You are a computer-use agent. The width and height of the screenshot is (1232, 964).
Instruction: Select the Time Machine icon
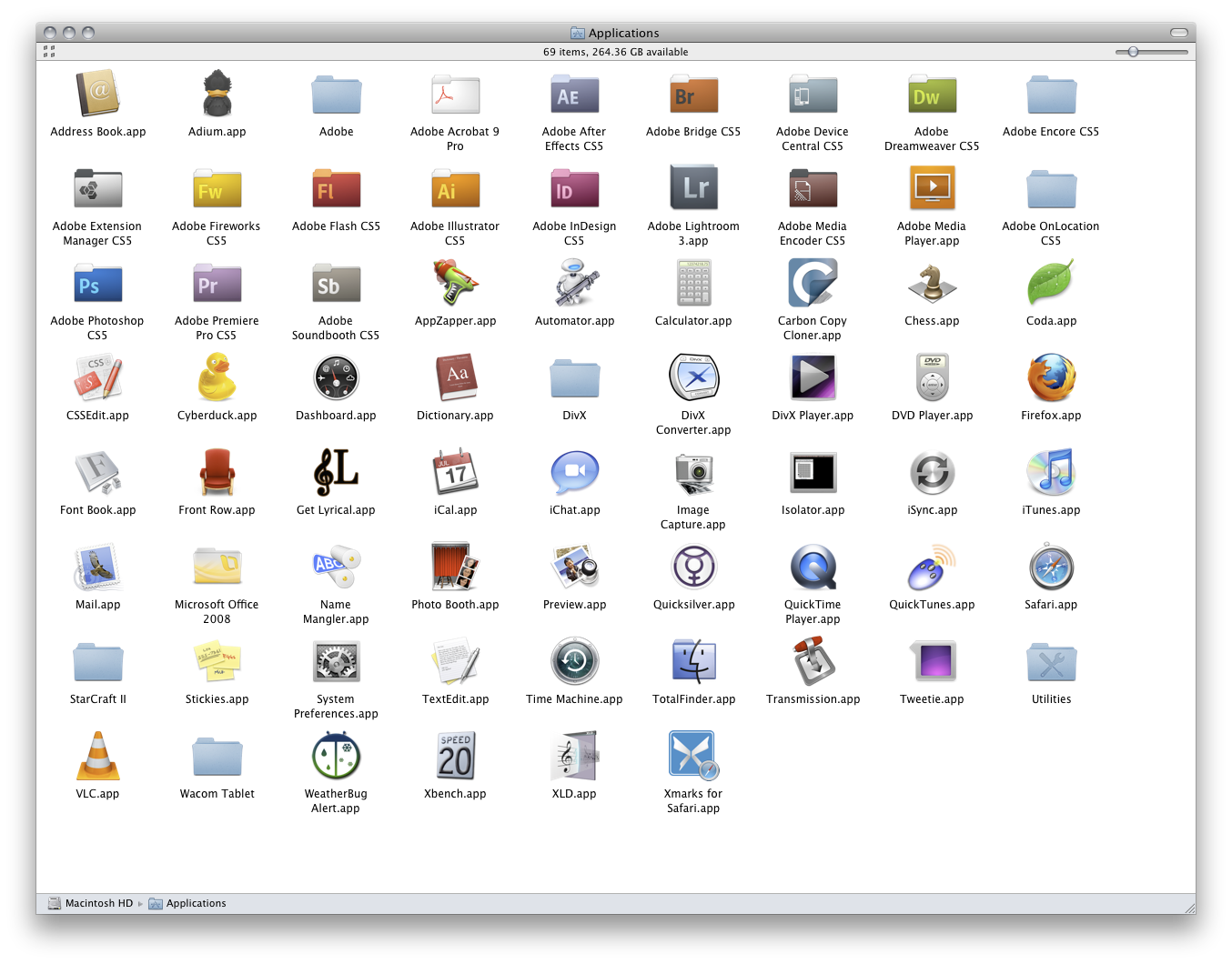[x=574, y=661]
